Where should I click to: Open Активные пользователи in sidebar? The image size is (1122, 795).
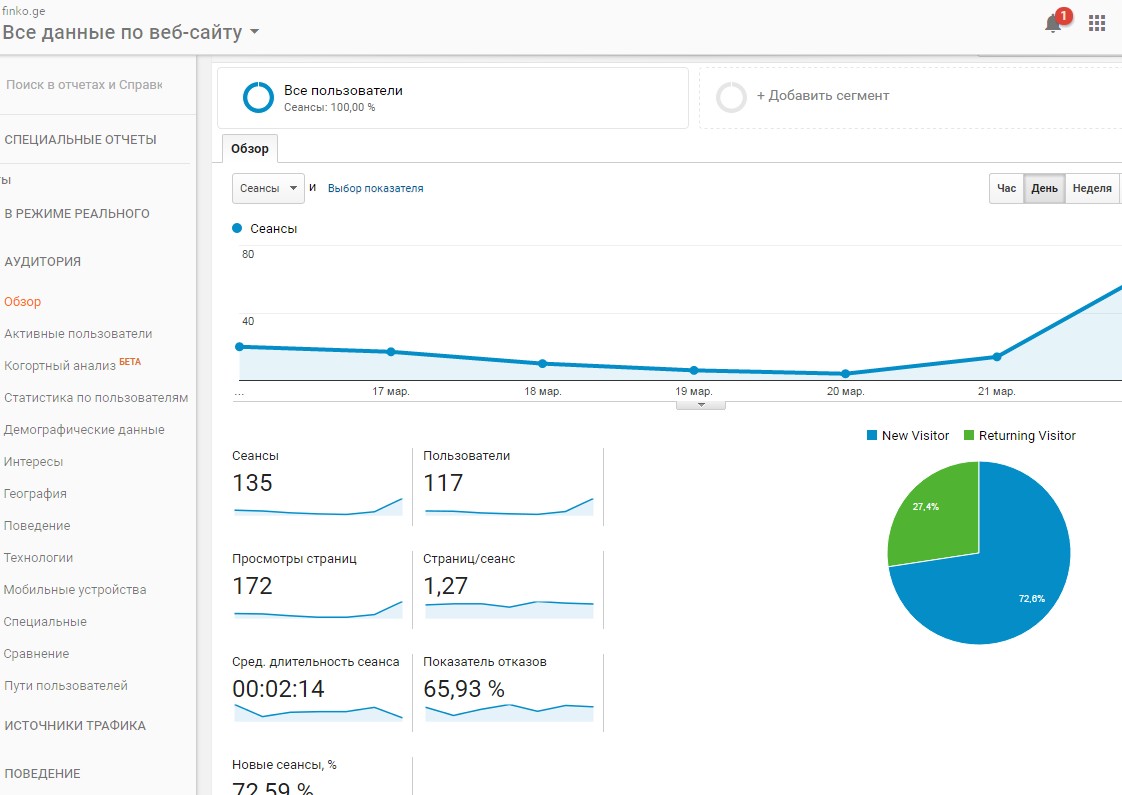(78, 334)
